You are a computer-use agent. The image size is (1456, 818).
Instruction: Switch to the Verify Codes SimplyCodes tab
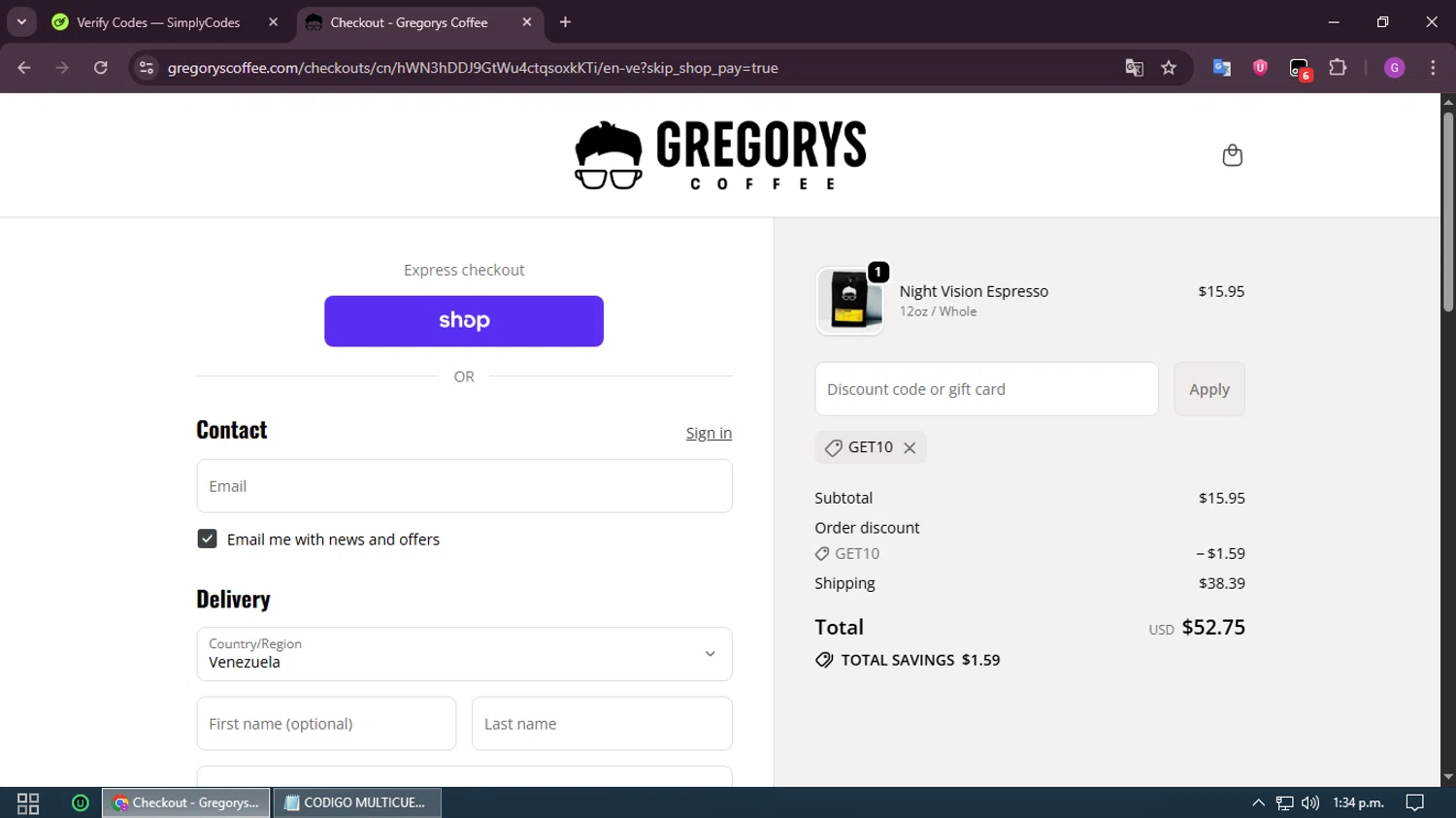[158, 22]
